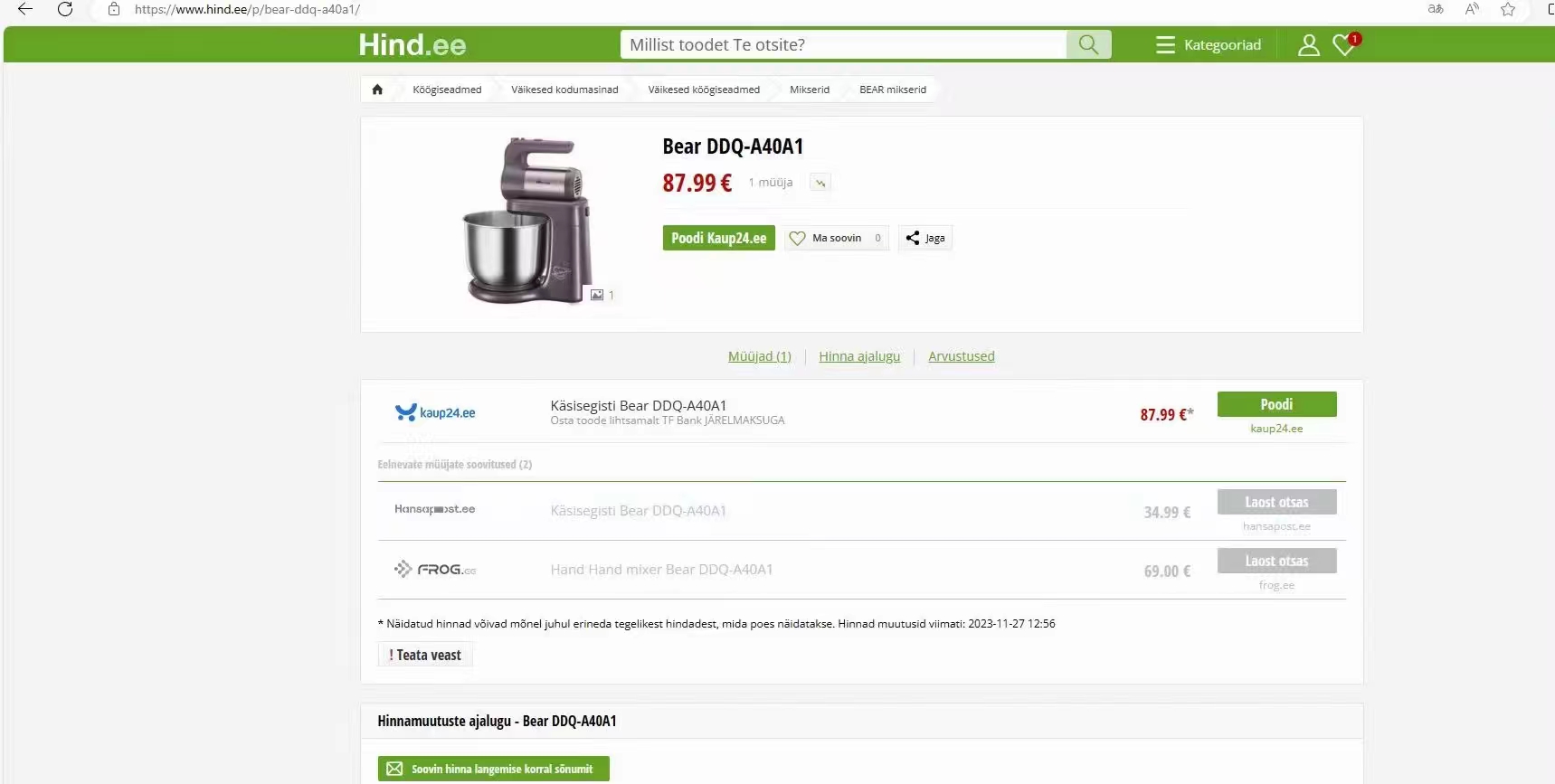The height and width of the screenshot is (784, 1555).
Task: Jump to the Hinna ajalugu section
Action: (x=859, y=356)
